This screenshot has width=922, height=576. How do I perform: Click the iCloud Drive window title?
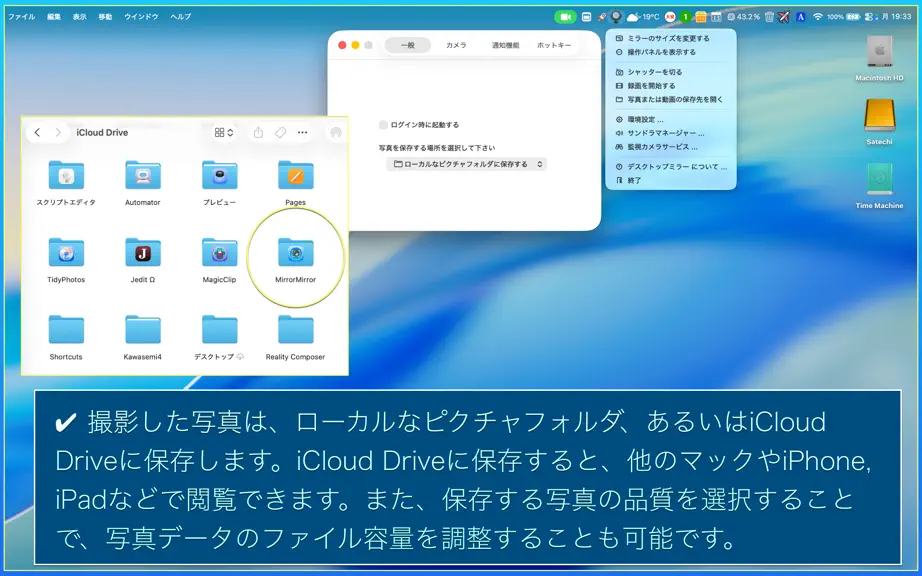point(102,133)
